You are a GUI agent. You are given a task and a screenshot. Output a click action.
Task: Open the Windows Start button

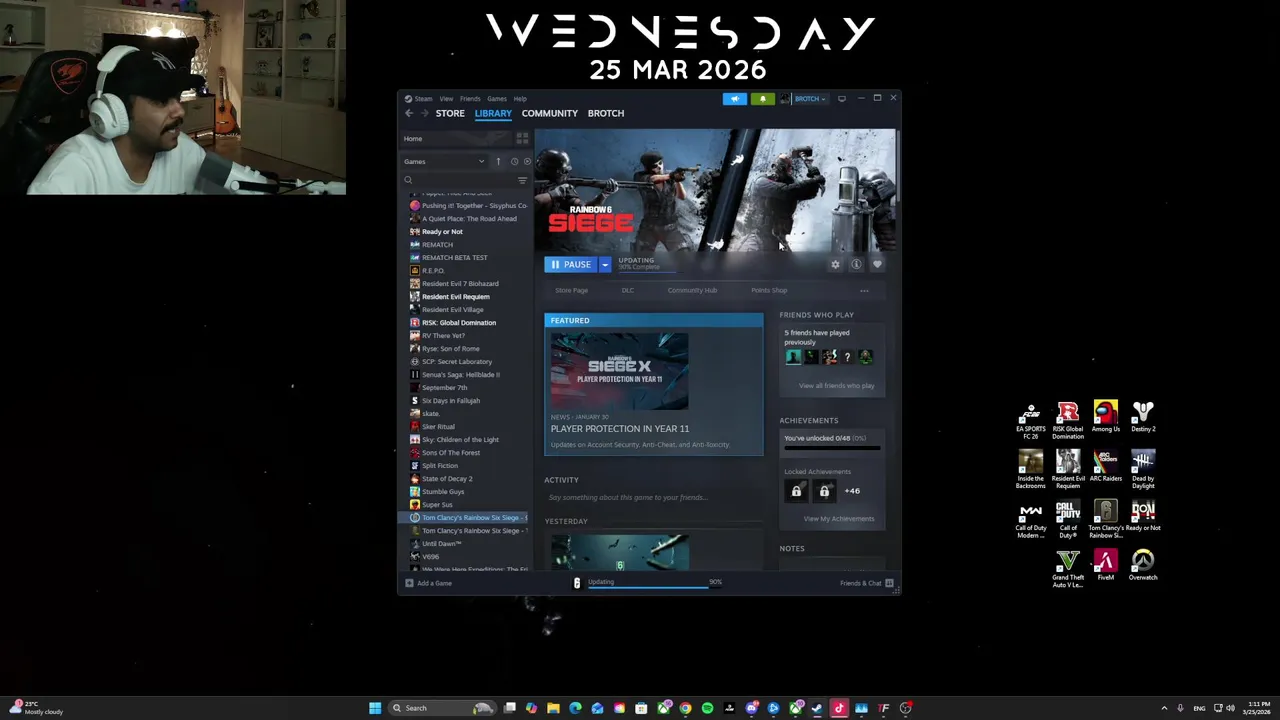coord(375,708)
